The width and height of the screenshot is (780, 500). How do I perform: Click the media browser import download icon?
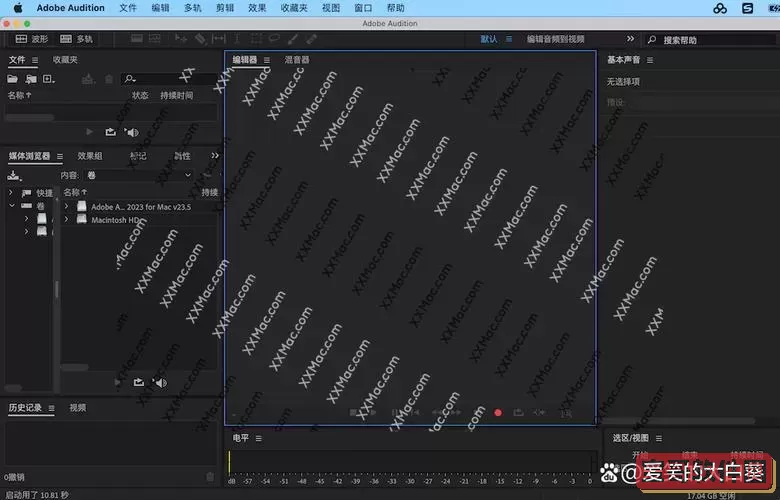[x=14, y=175]
